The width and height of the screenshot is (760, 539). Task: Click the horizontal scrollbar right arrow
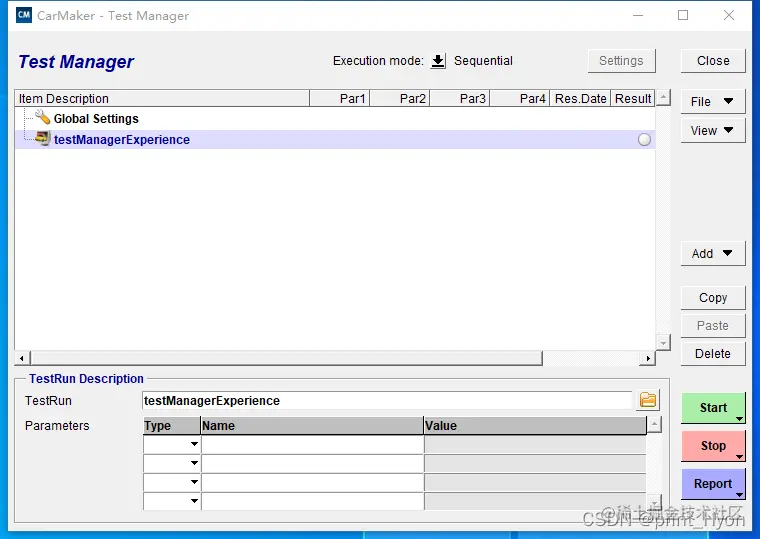(x=648, y=359)
